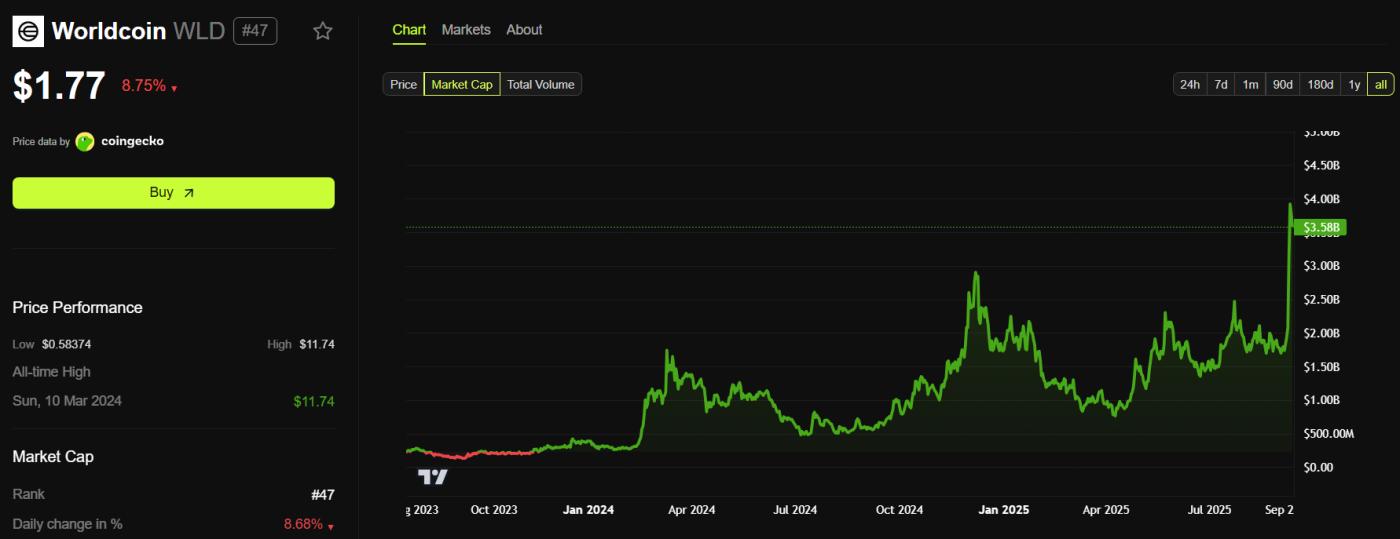Viewport: 1400px width, 539px height.
Task: Click the arrow icon on Buy button
Action: [x=189, y=192]
